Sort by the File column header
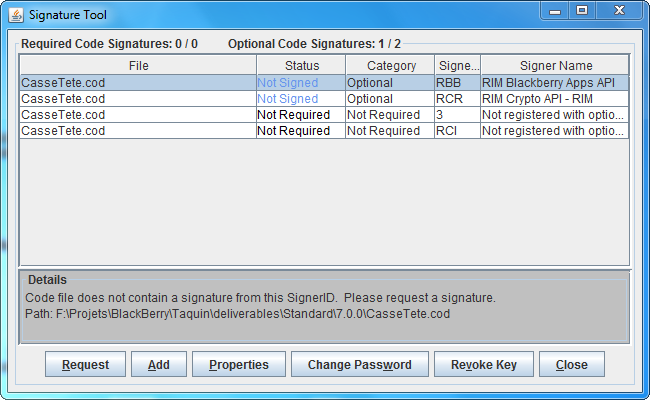 pyautogui.click(x=138, y=66)
